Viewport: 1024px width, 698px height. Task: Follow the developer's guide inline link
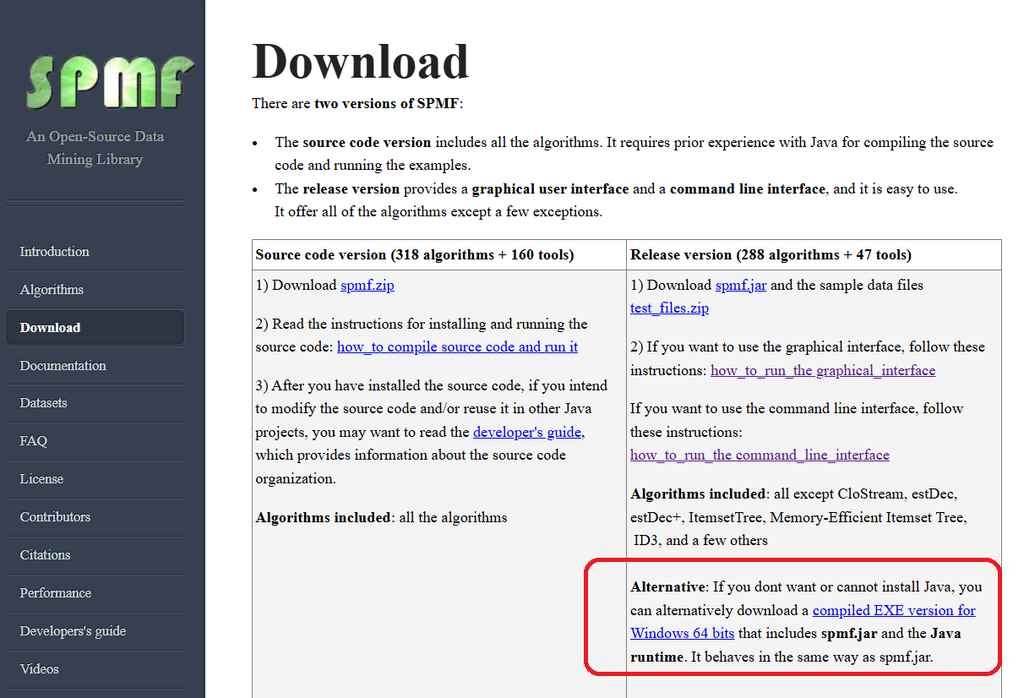tap(527, 432)
